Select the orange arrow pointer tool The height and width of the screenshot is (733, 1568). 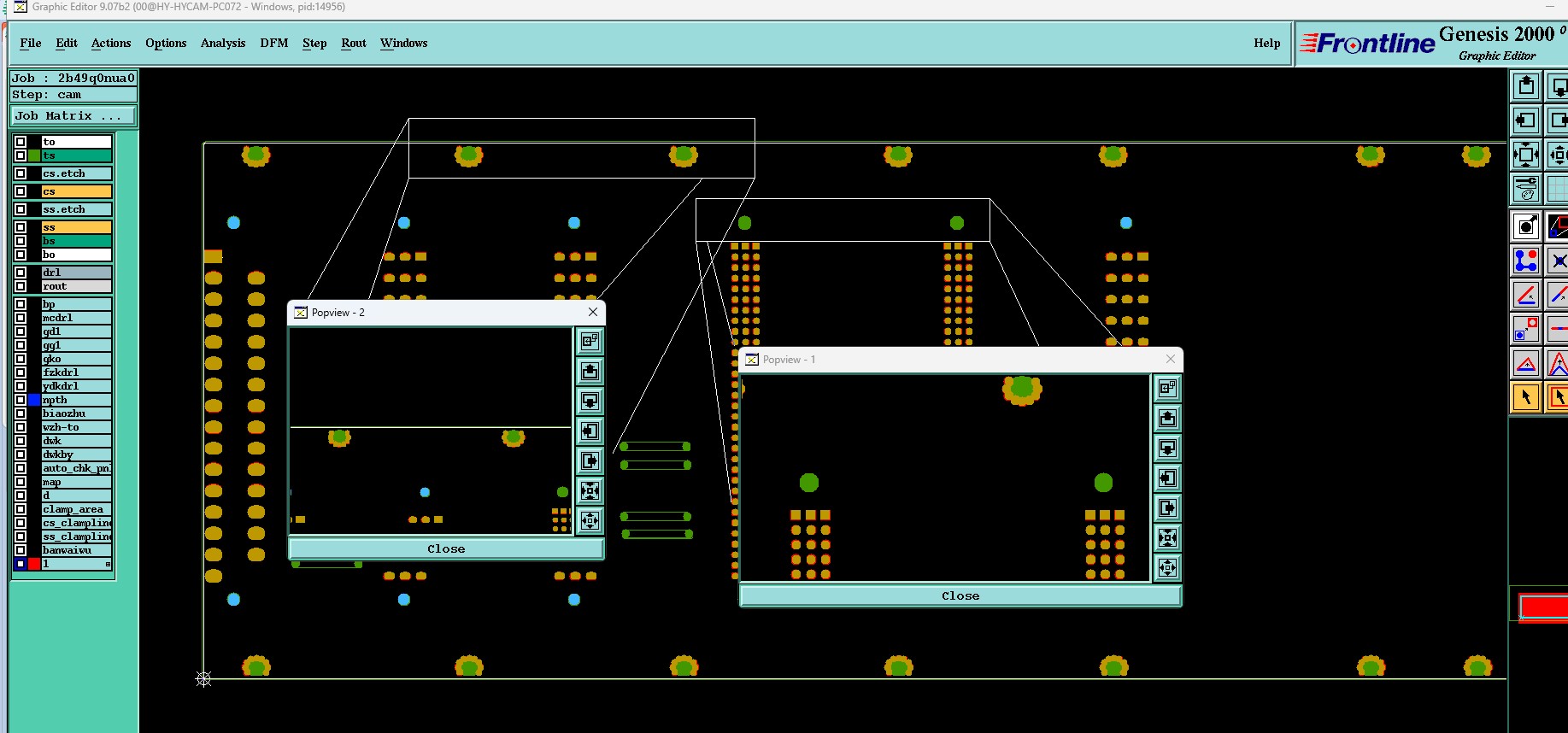[1526, 397]
